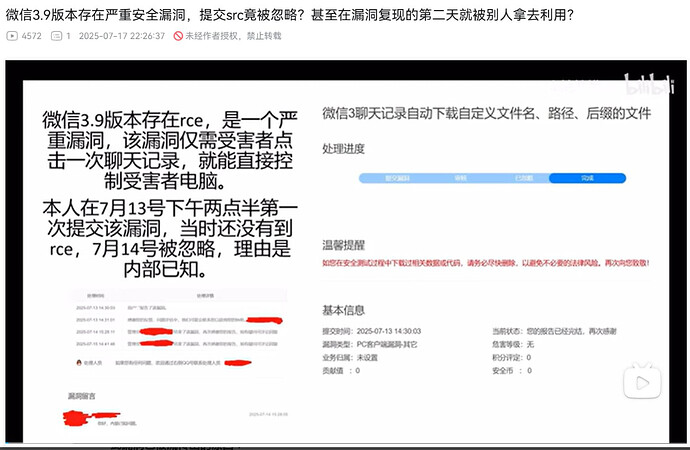Image resolution: width=690 pixels, height=450 pixels.
Task: Play the video with the TV play button
Action: pyautogui.click(x=642, y=382)
